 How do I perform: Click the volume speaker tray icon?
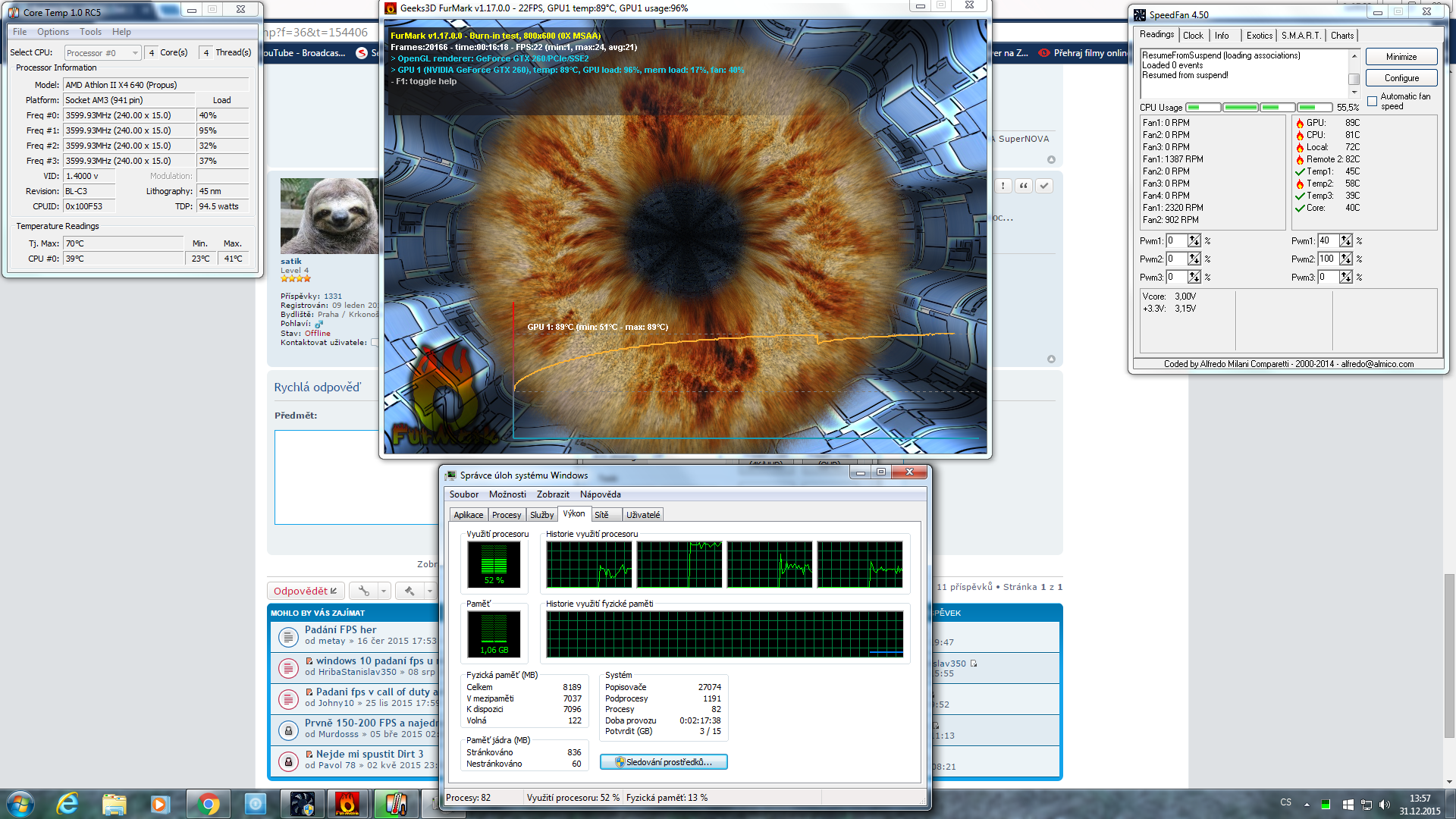(x=1384, y=804)
